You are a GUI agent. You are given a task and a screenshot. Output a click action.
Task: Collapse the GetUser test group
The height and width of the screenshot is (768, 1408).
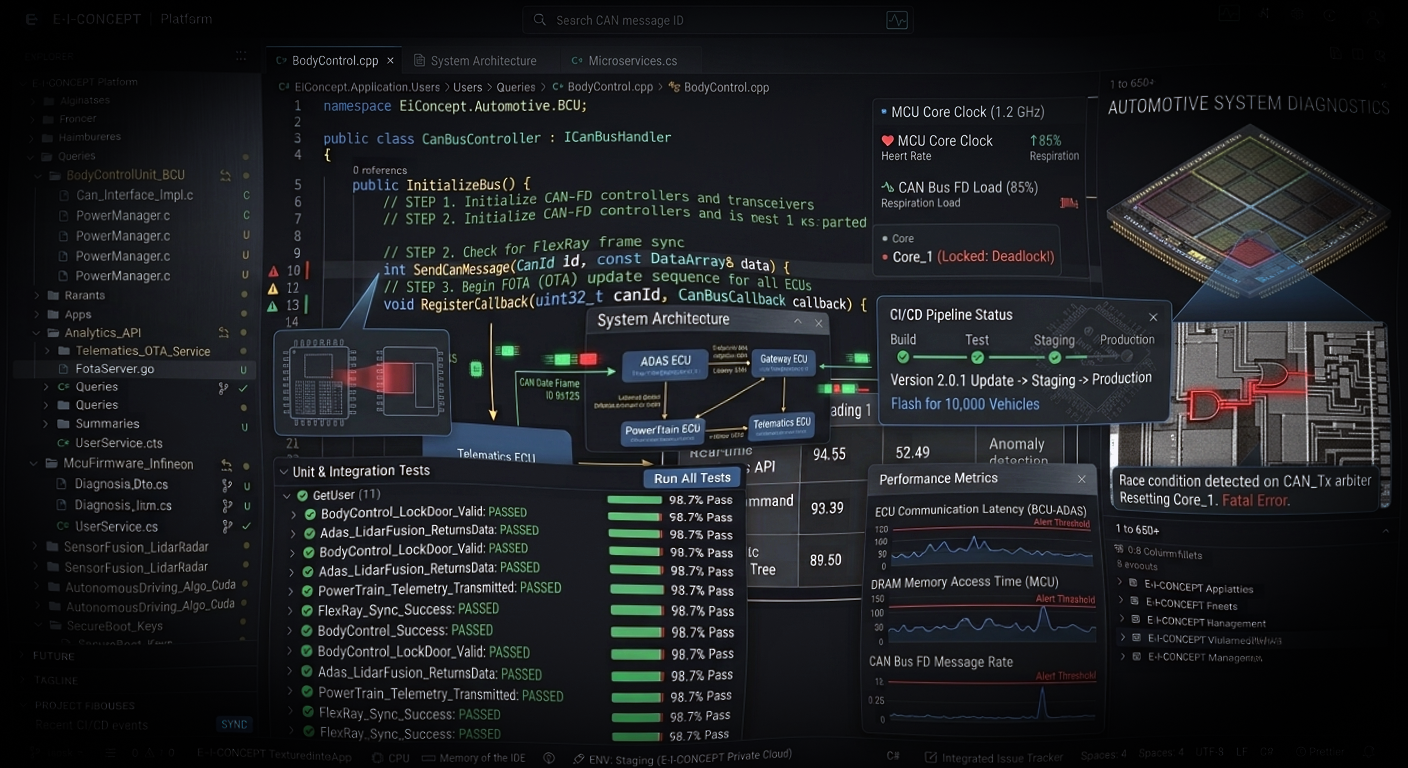click(x=287, y=495)
